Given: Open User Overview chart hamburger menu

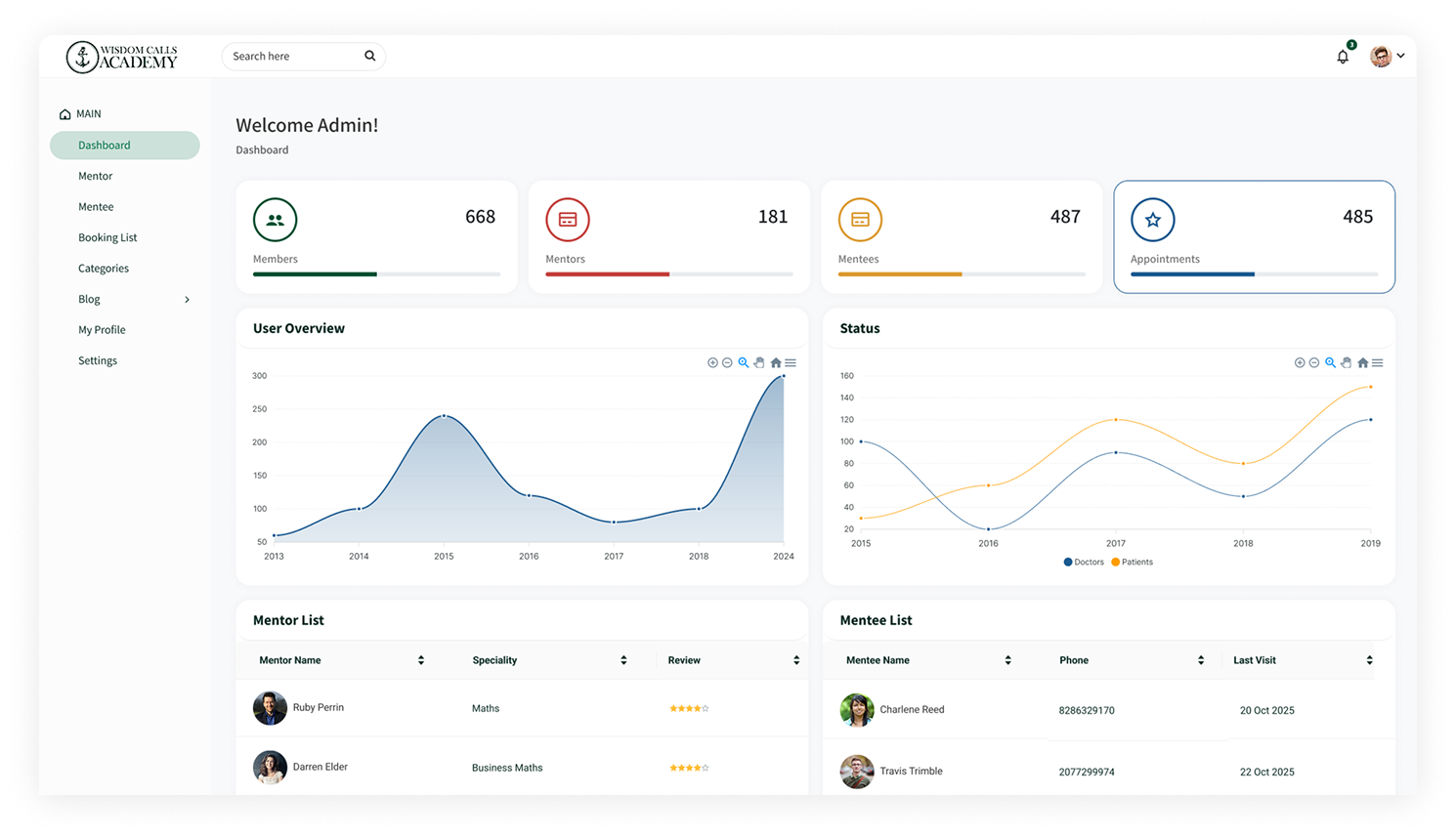Looking at the screenshot, I should (x=791, y=362).
